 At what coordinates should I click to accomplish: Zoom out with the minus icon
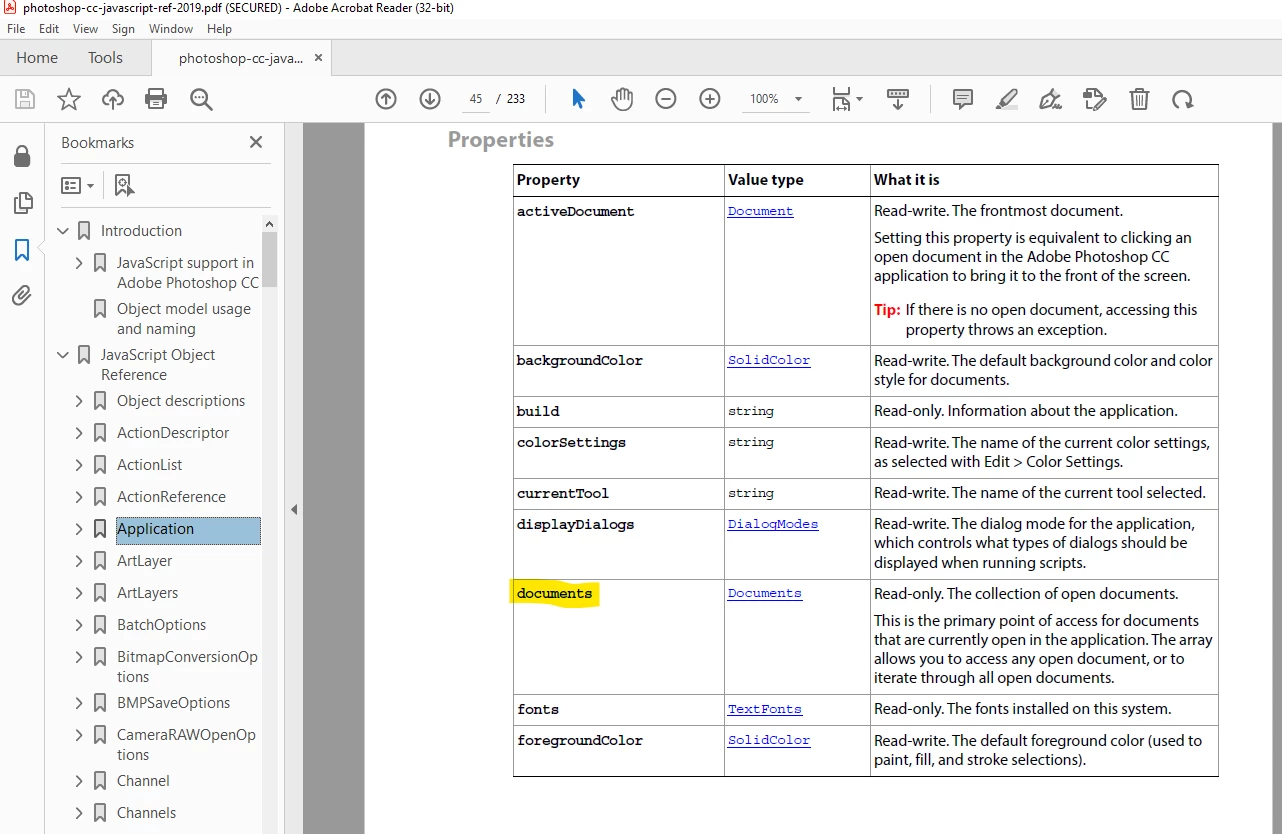pyautogui.click(x=666, y=99)
